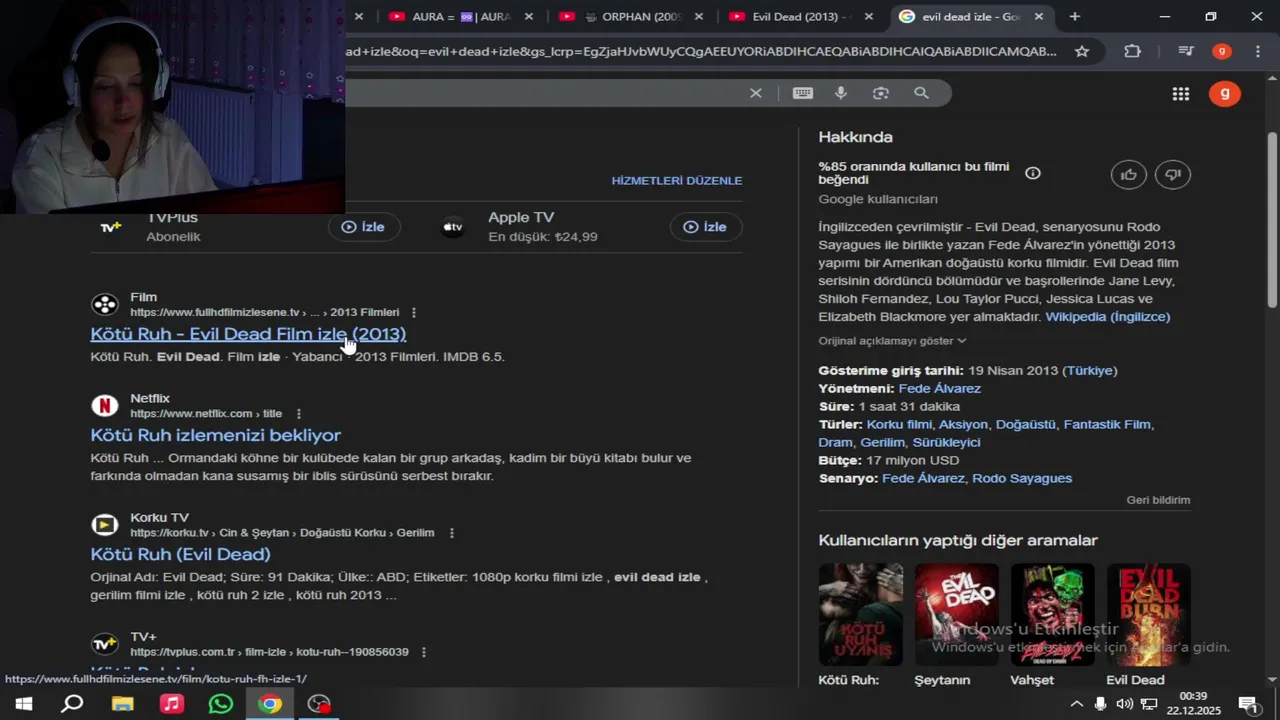Open the Şeytanın Evil Dead poster thumbnail
The image size is (1280, 720).
(956, 614)
